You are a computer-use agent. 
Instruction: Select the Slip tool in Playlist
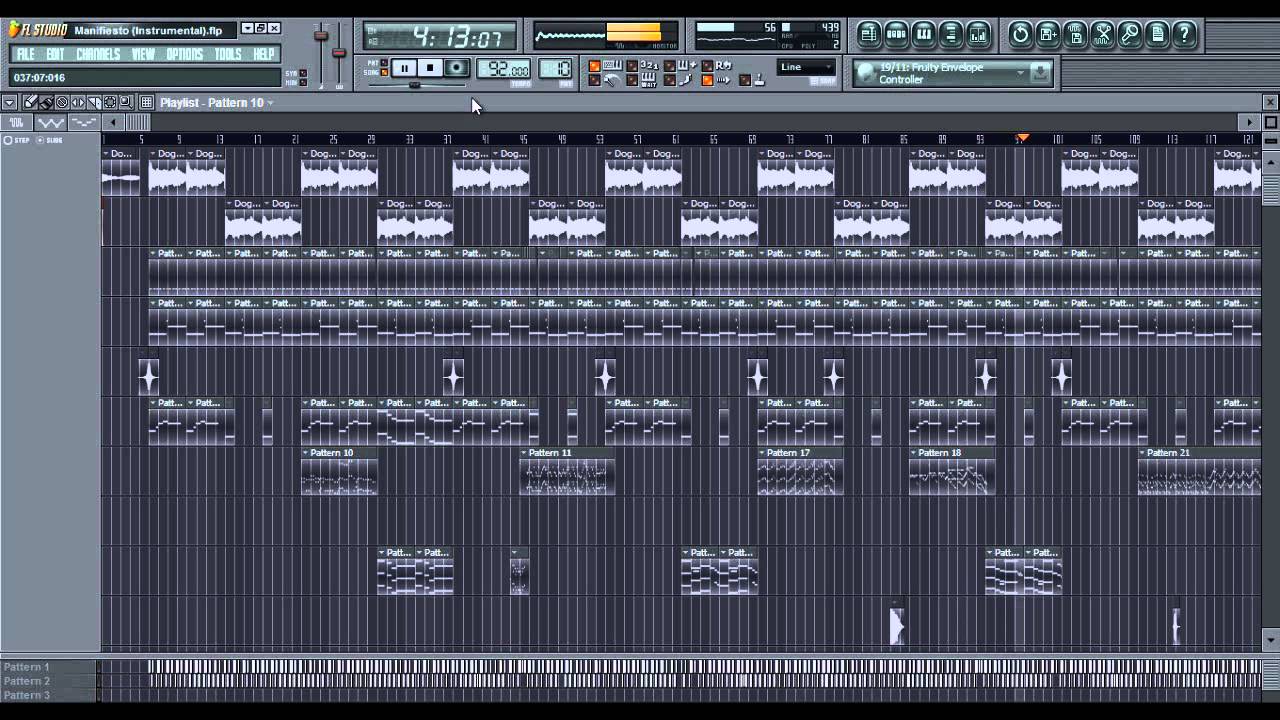[x=78, y=102]
